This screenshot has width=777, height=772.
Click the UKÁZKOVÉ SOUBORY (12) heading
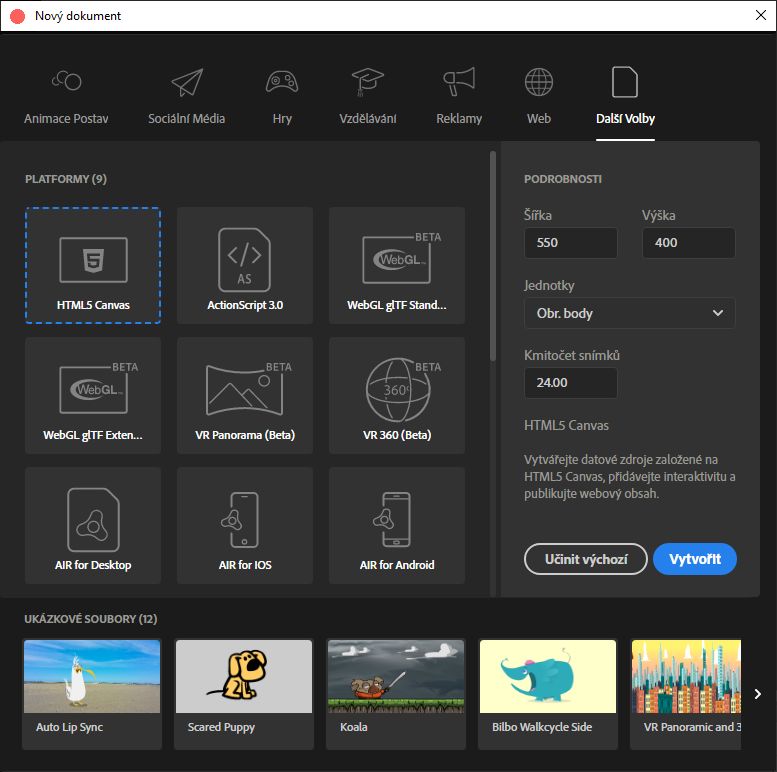pyautogui.click(x=91, y=619)
